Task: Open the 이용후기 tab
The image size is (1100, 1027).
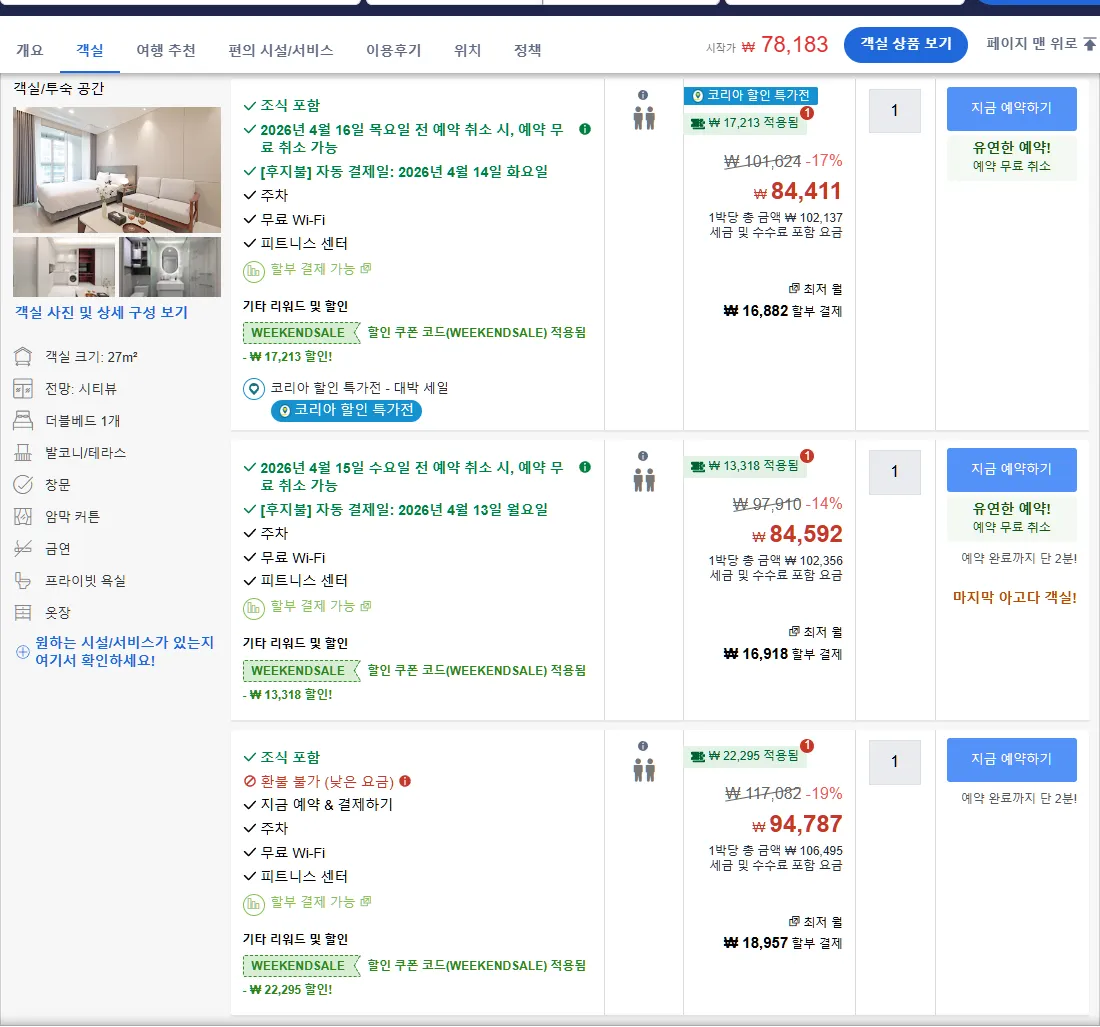Action: [x=394, y=51]
